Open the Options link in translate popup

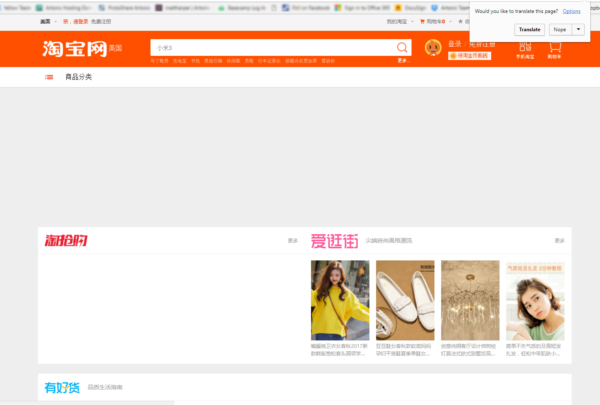(x=571, y=11)
